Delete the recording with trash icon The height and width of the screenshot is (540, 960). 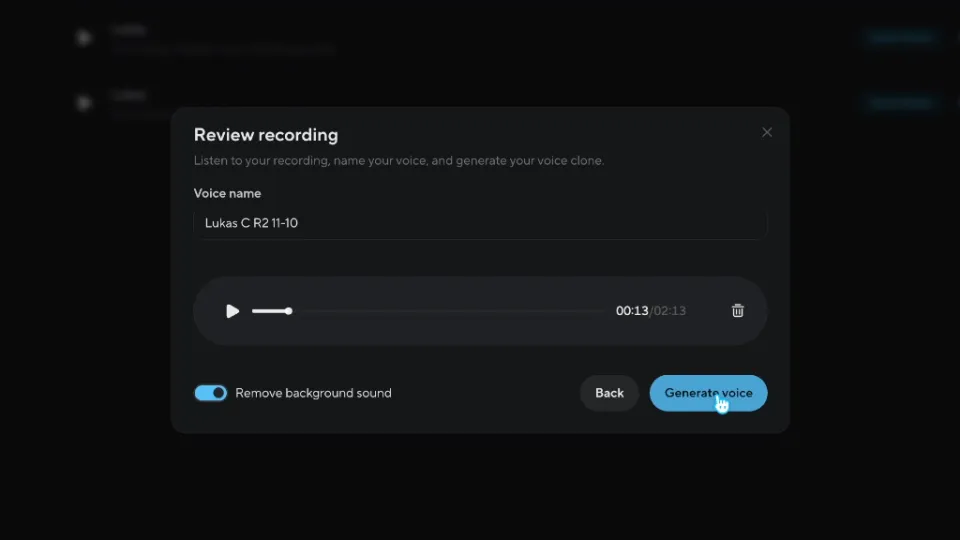pos(738,310)
